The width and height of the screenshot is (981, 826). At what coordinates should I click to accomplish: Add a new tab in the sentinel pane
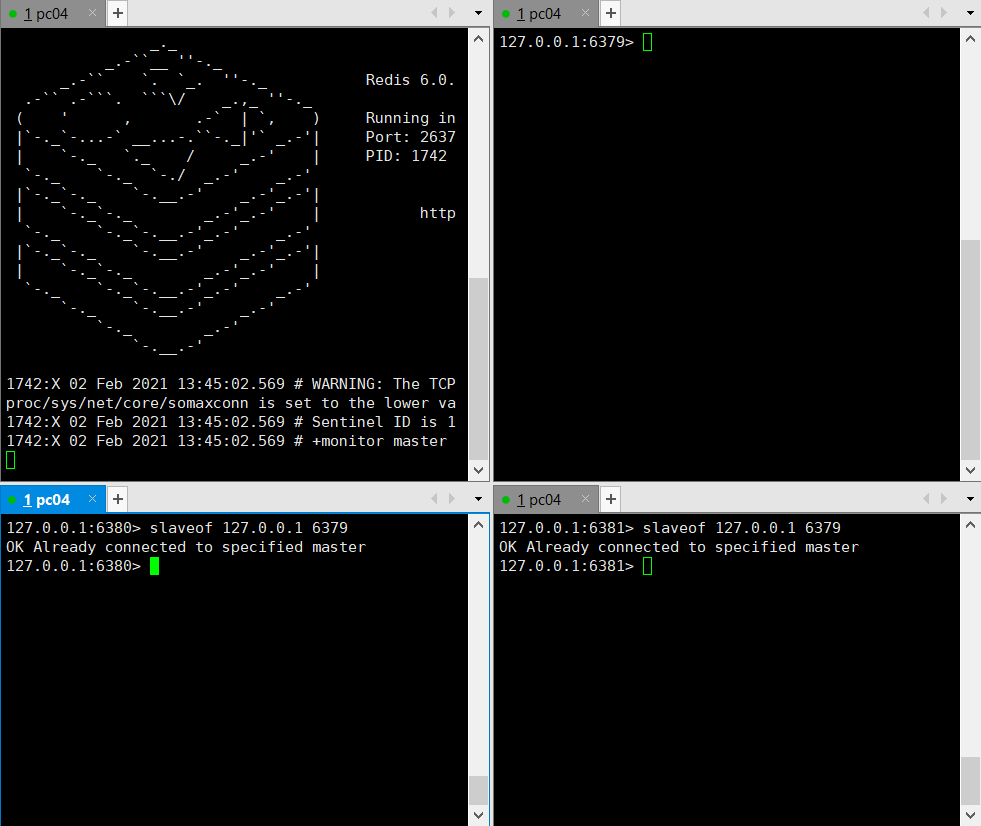tap(118, 13)
